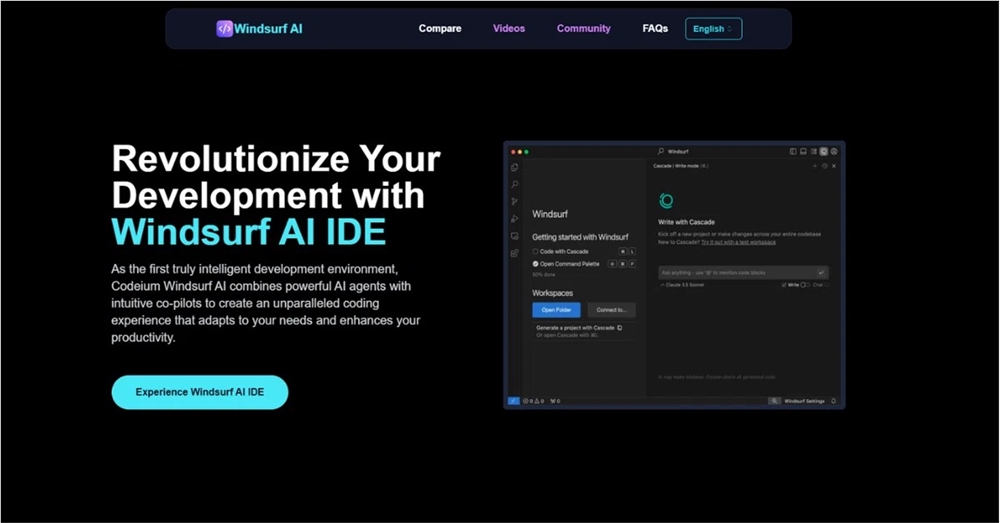Click the notification bell in IDE status bar
Screen dimensions: 1000x523
(834, 401)
